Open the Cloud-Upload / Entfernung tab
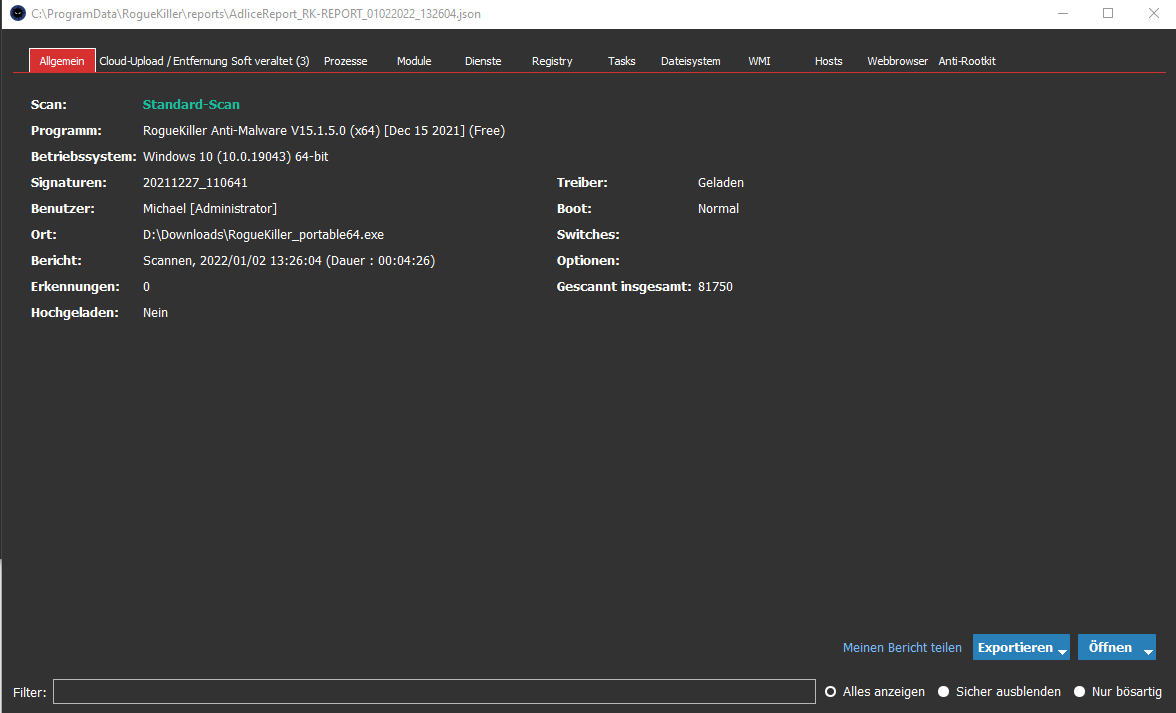The height and width of the screenshot is (713, 1176). pos(163,61)
